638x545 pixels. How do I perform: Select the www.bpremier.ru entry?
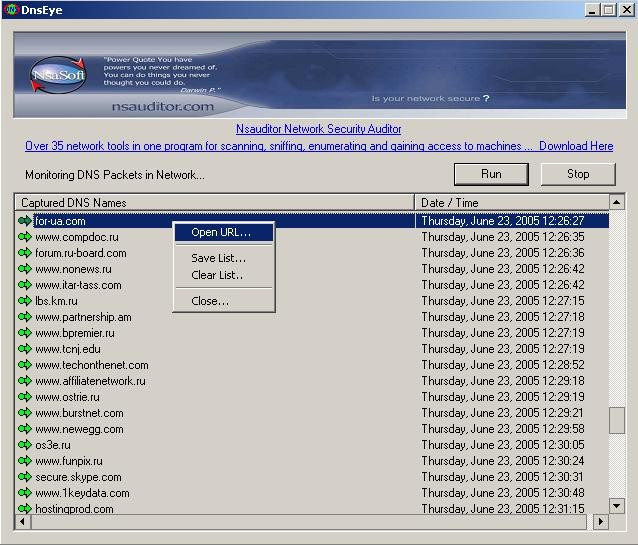tap(75, 333)
